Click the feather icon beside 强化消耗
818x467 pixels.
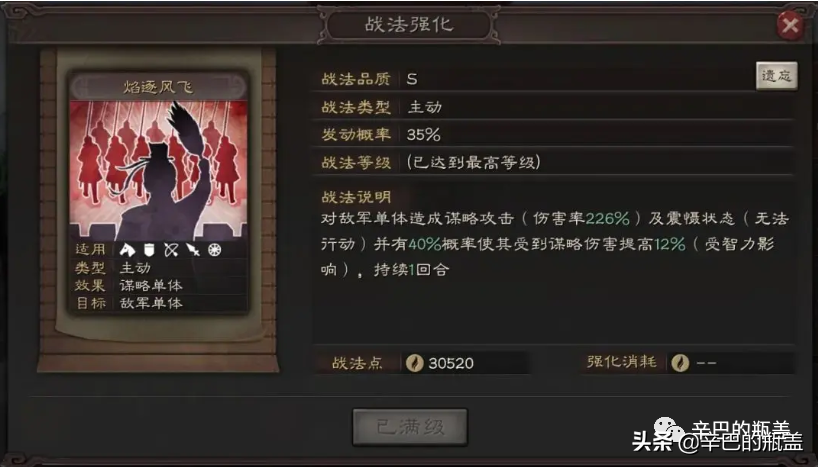pyautogui.click(x=680, y=362)
